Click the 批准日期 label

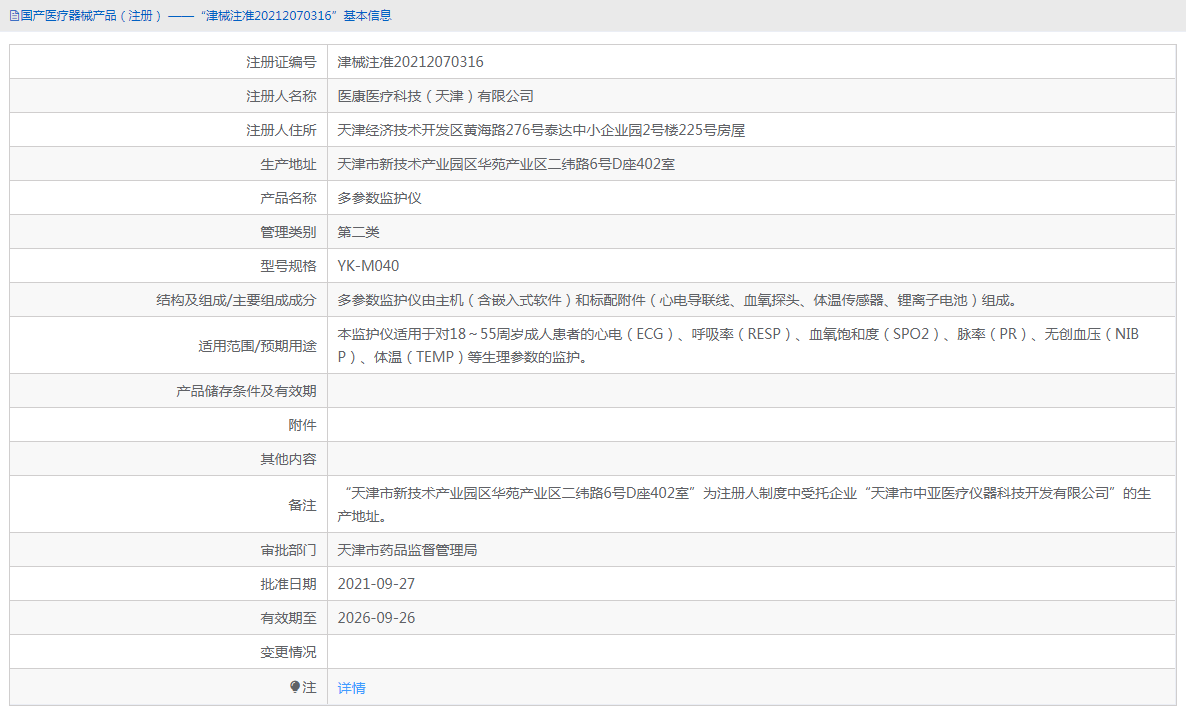pyautogui.click(x=288, y=584)
